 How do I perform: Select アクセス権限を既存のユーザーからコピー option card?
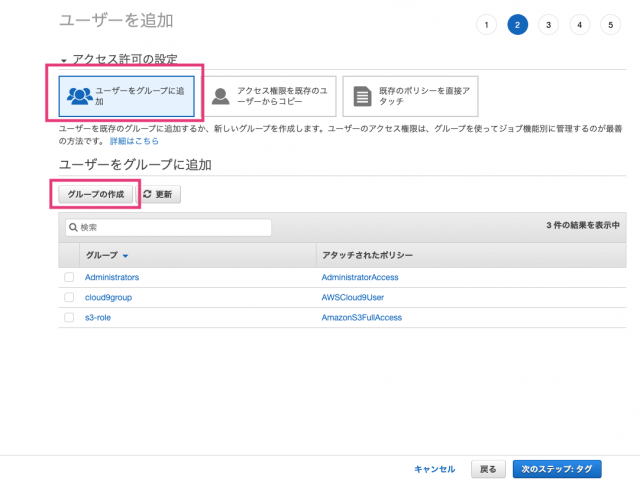269,96
